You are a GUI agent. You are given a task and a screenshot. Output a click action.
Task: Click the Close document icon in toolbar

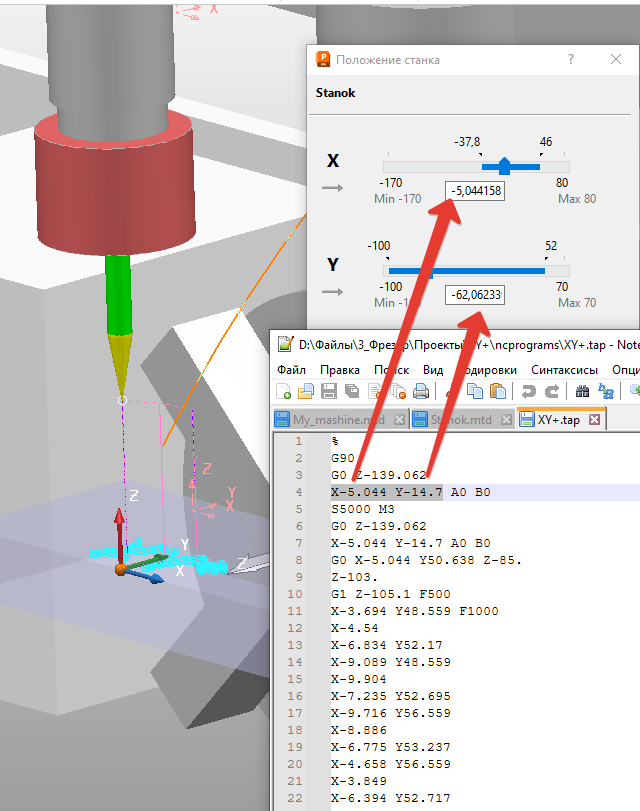(375, 391)
